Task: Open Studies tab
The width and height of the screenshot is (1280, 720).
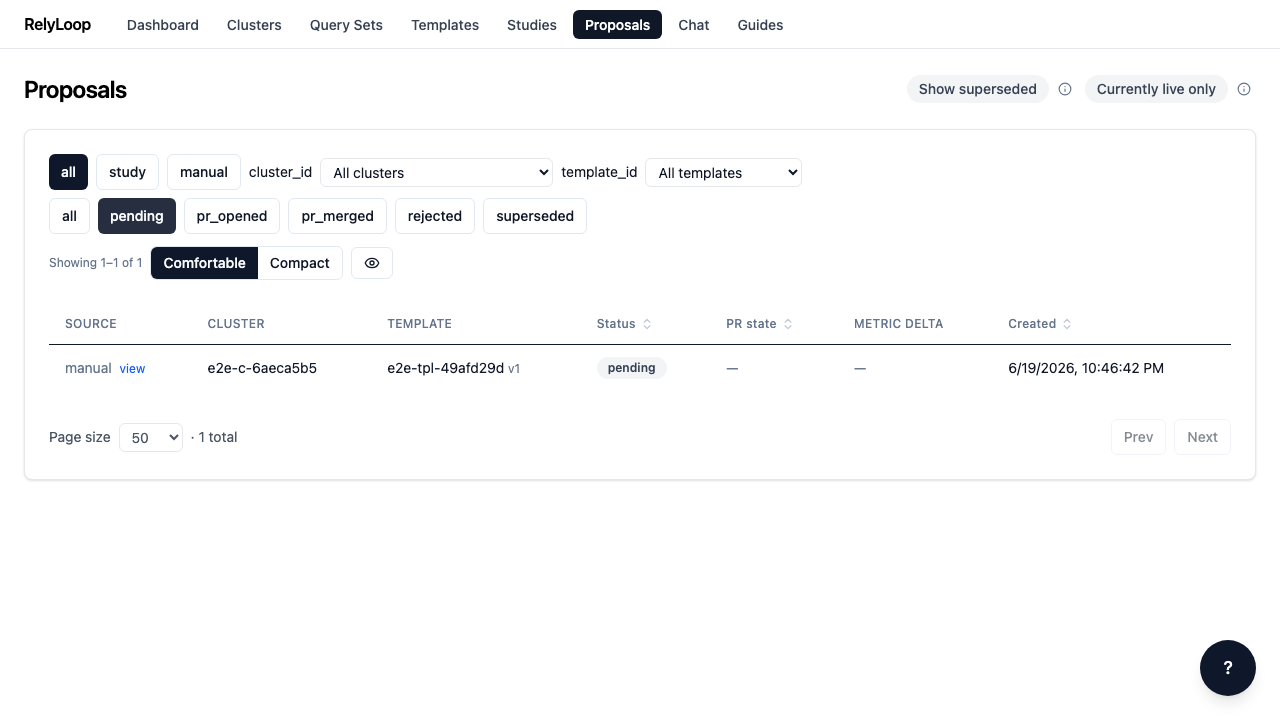Action: click(532, 25)
